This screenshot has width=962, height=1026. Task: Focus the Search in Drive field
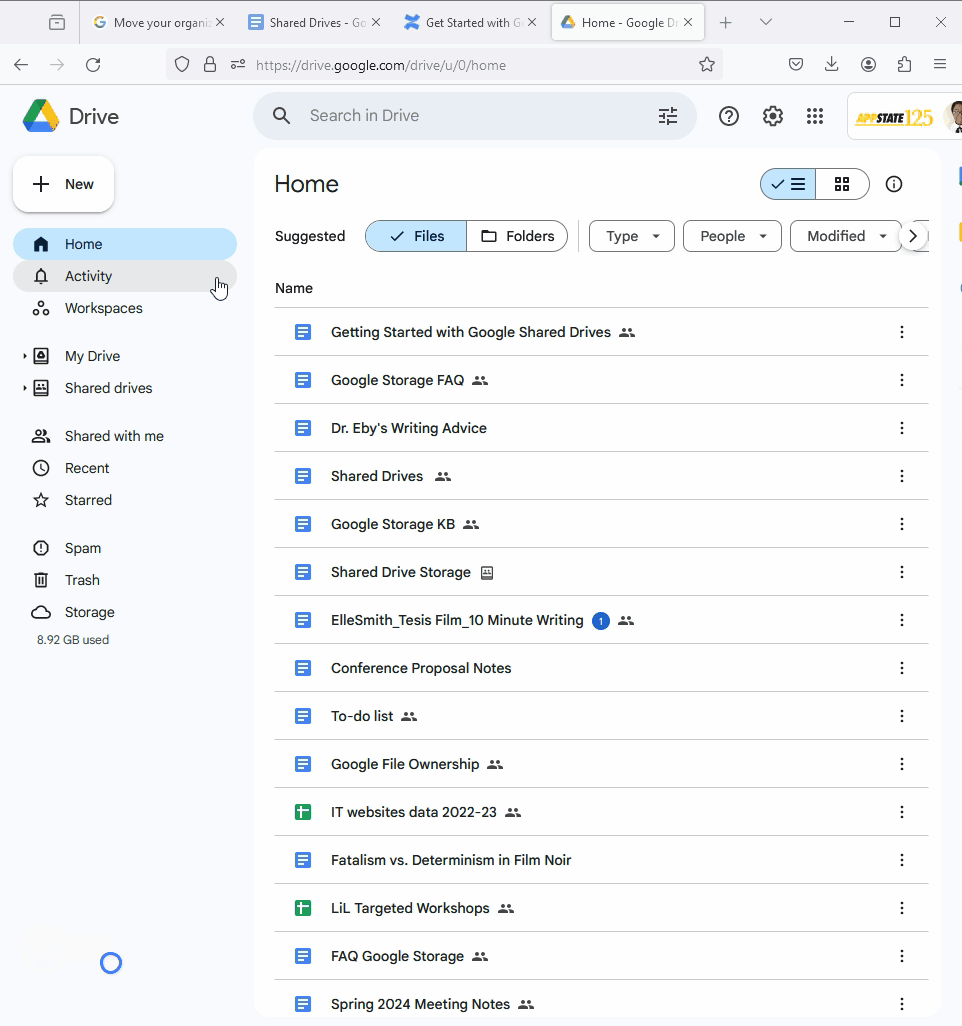click(474, 116)
